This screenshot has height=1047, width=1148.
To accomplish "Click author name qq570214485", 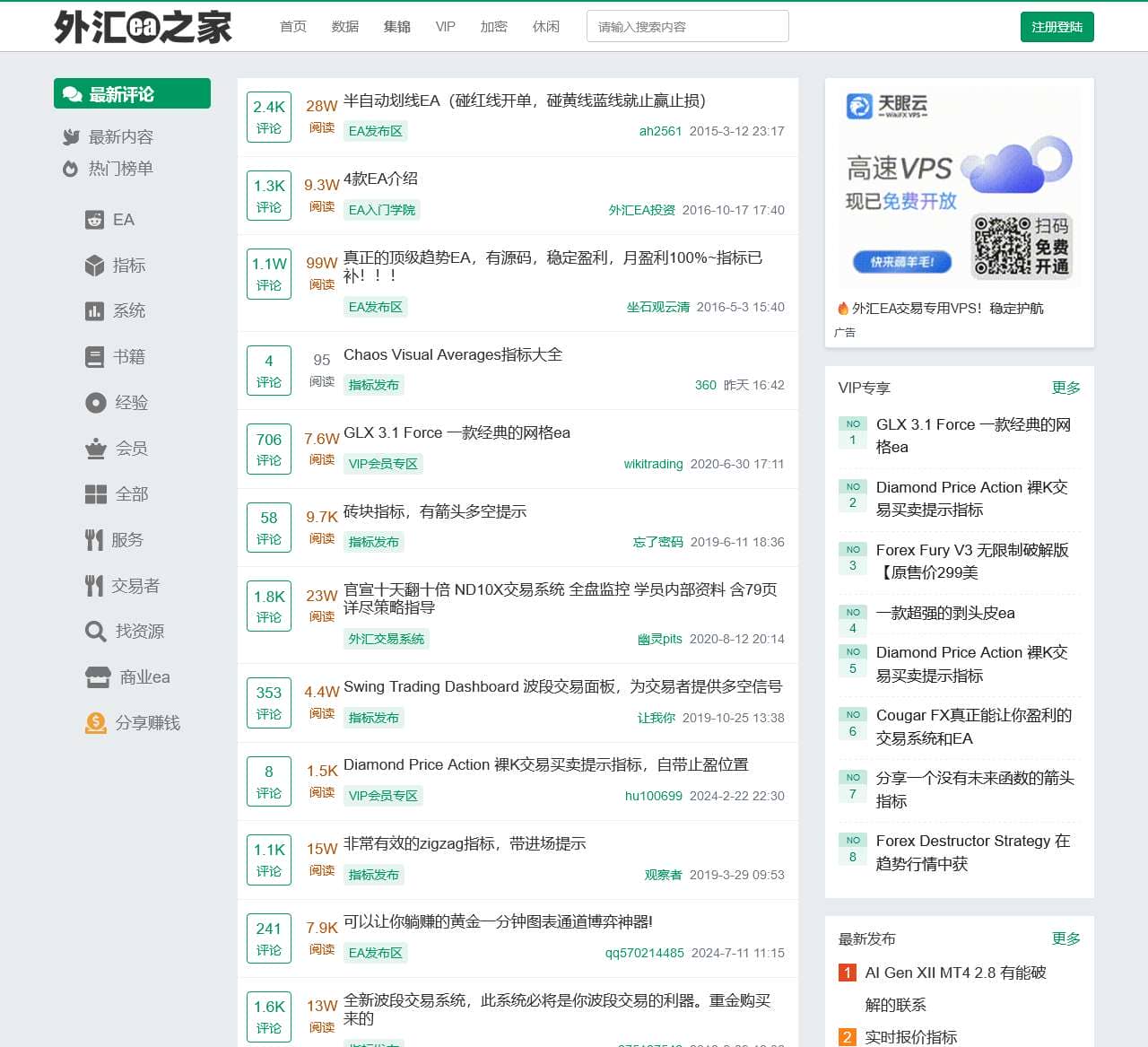I will click(x=645, y=953).
